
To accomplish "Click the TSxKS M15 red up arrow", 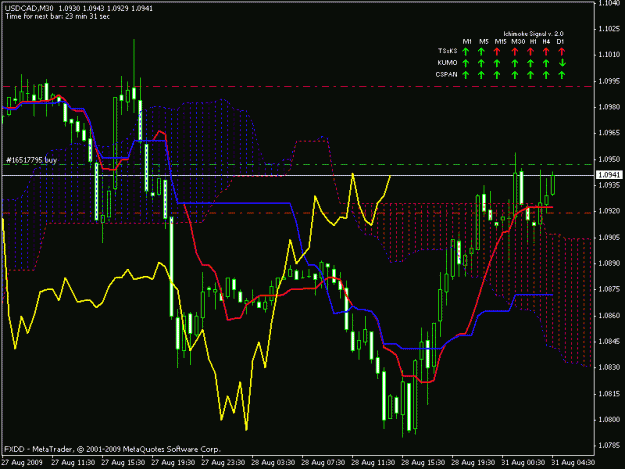I will tap(497, 51).
